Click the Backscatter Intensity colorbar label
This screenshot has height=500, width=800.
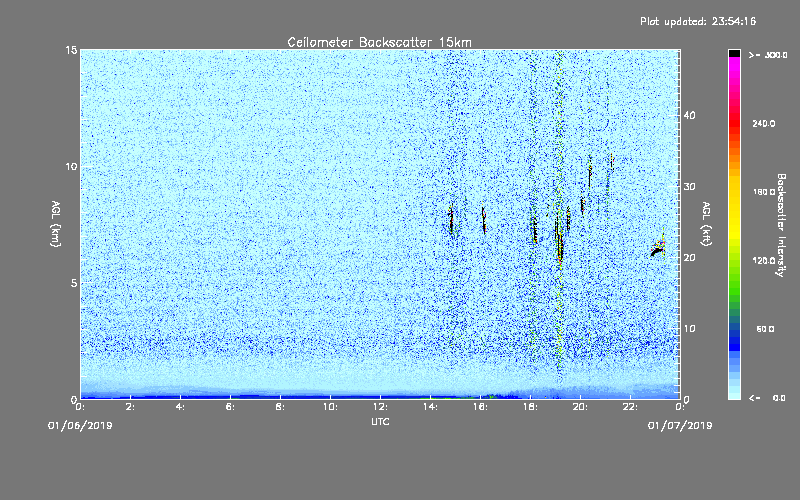click(780, 225)
